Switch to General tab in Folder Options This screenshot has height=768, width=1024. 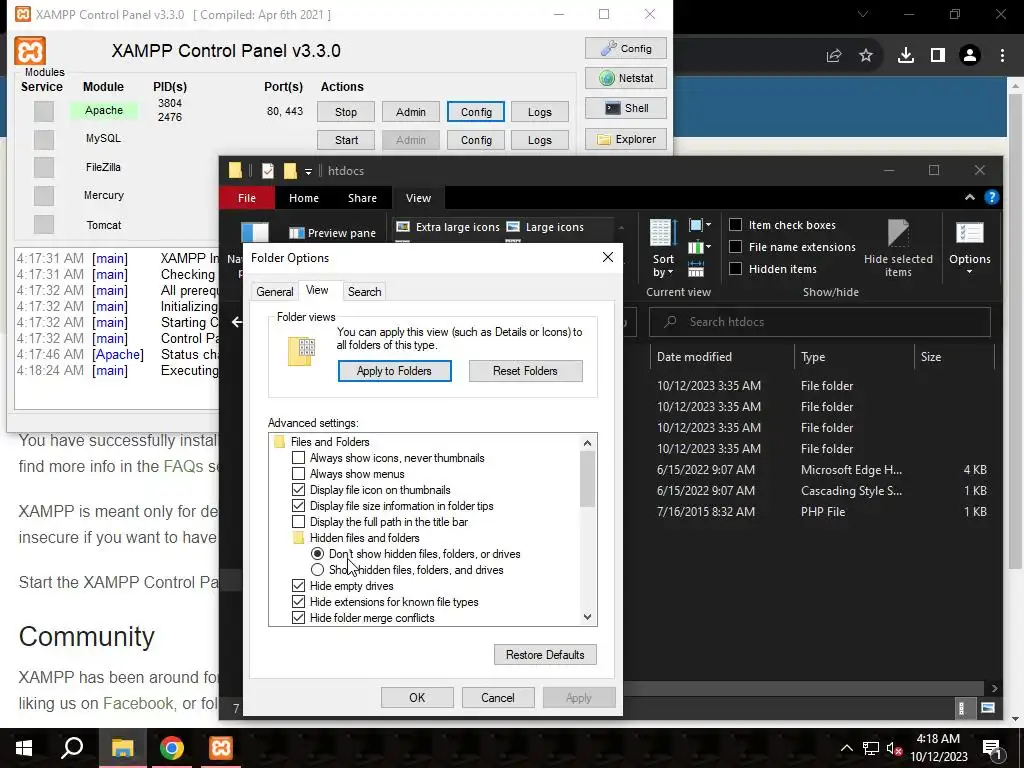[274, 292]
